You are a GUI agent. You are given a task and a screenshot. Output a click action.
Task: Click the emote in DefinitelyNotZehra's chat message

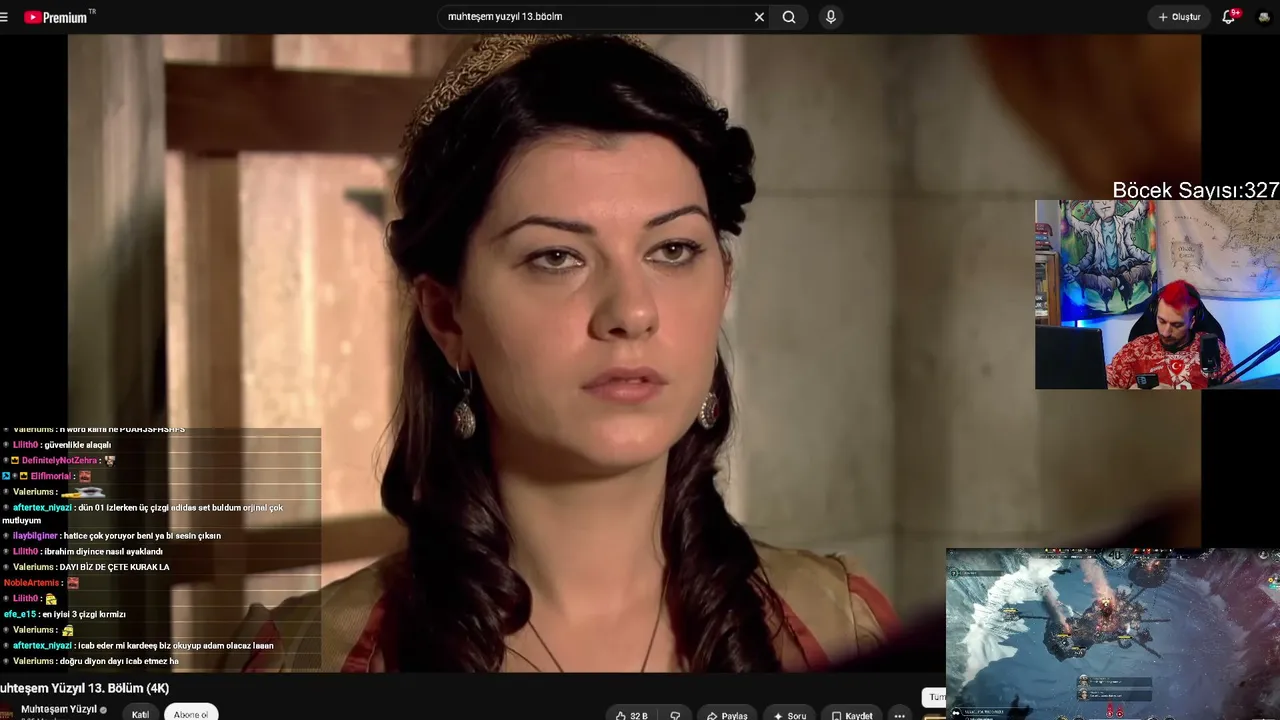110,461
